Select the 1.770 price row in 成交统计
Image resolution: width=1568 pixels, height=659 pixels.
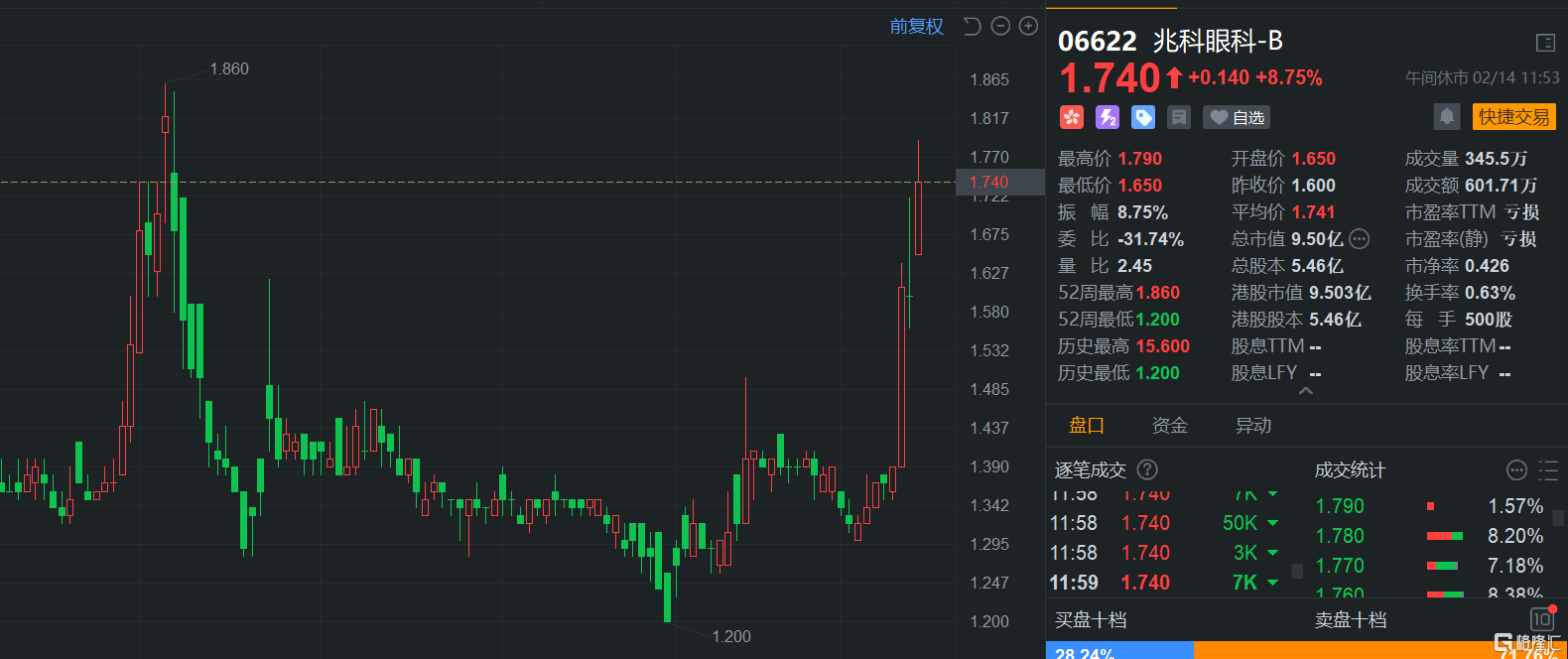pyautogui.click(x=1429, y=566)
